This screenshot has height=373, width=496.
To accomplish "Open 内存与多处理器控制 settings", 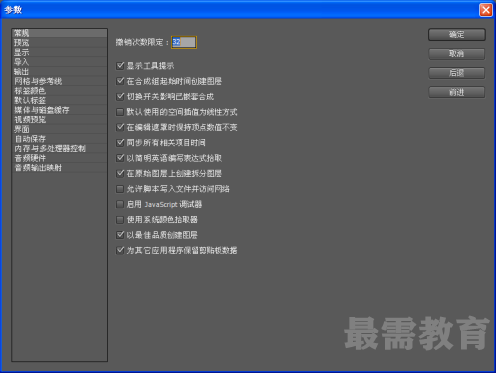I will point(59,148).
